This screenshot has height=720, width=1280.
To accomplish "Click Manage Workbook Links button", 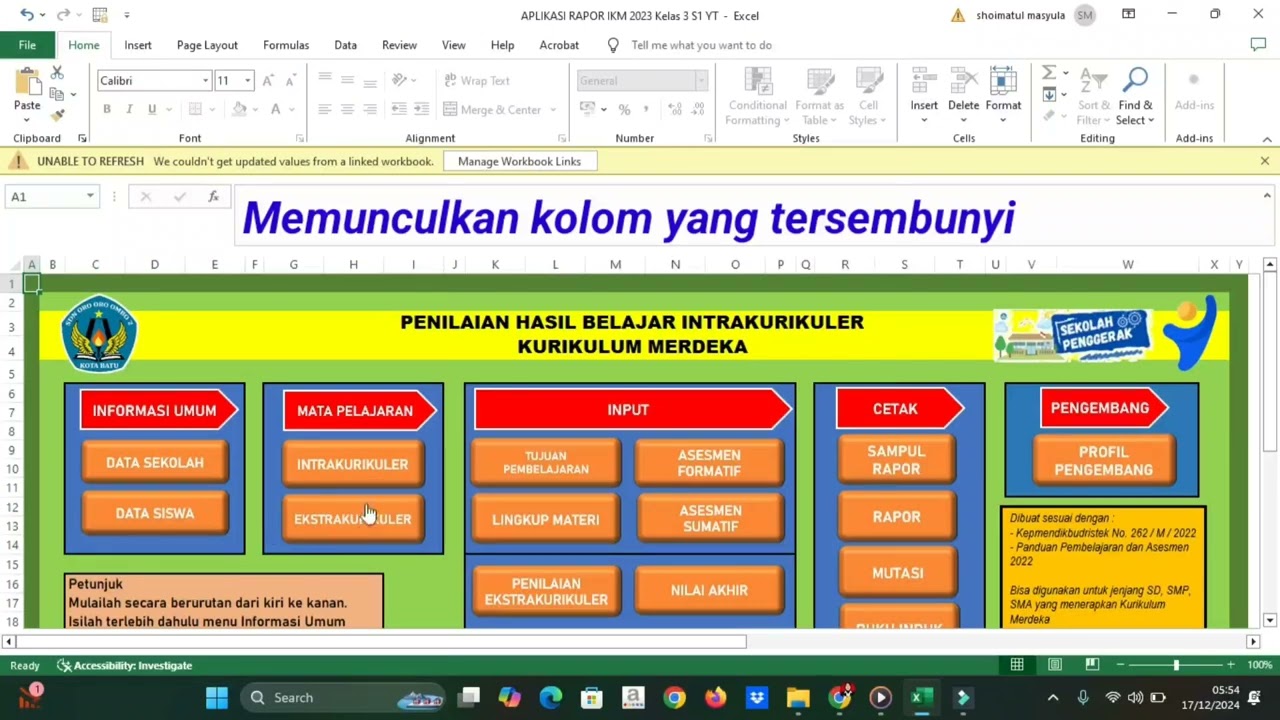I will coord(519,161).
